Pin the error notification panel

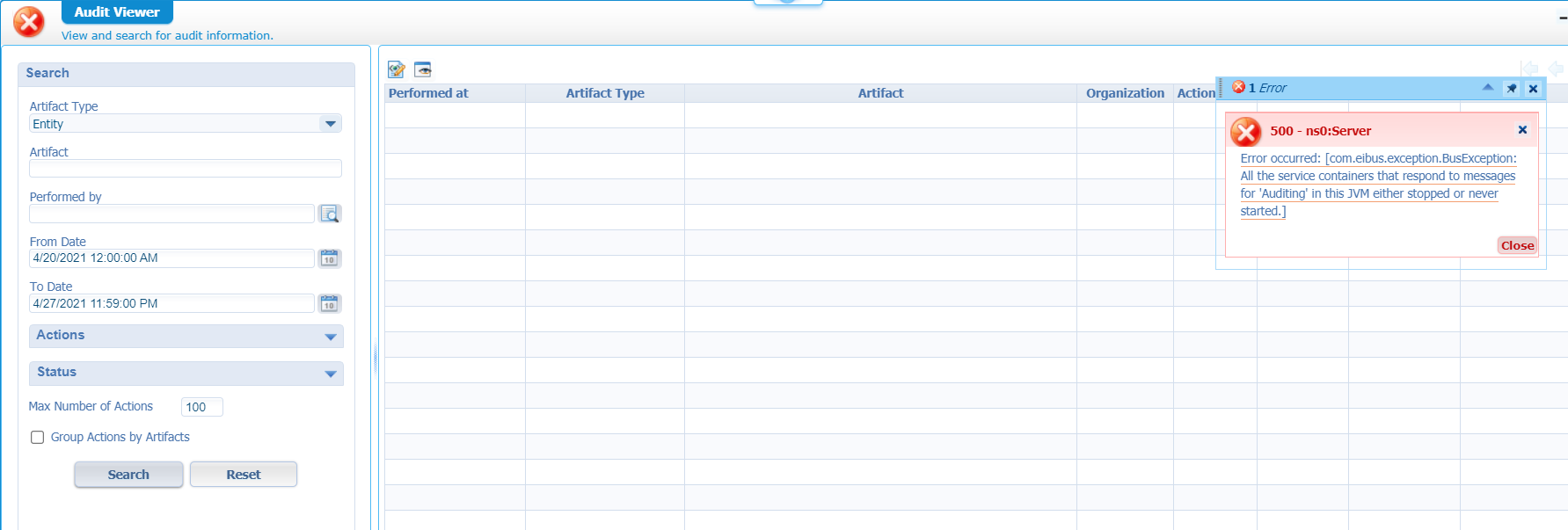pyautogui.click(x=1512, y=89)
